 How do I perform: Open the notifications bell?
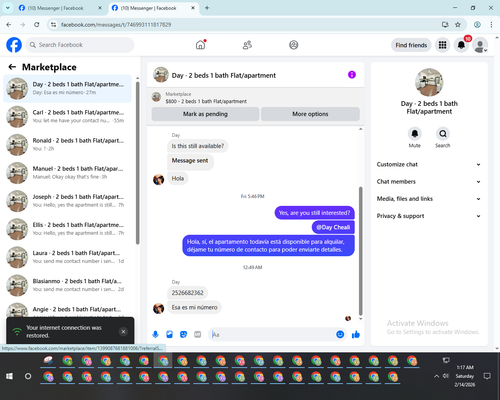(x=461, y=45)
